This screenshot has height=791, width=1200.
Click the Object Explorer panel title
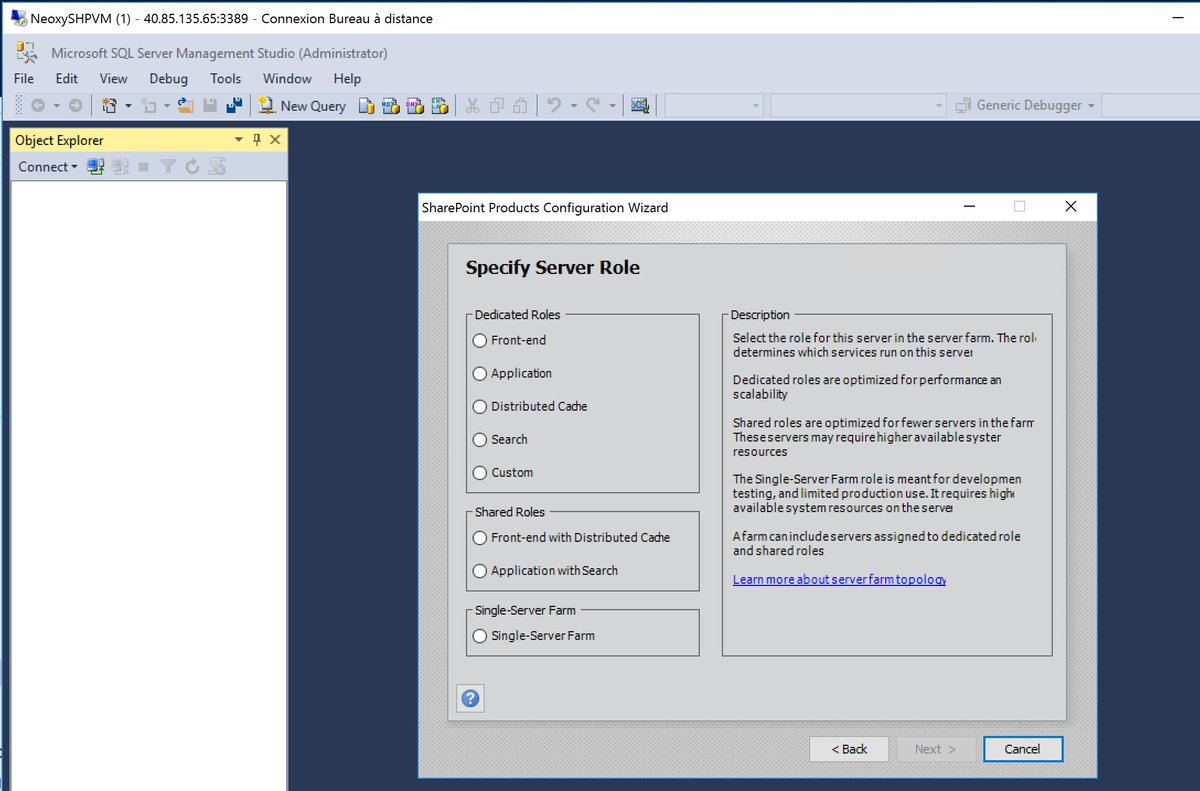tap(59, 140)
